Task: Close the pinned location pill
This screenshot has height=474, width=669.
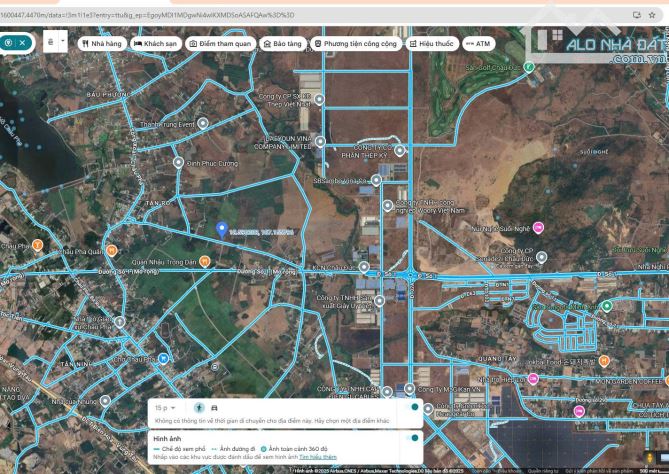Action: click(22, 43)
